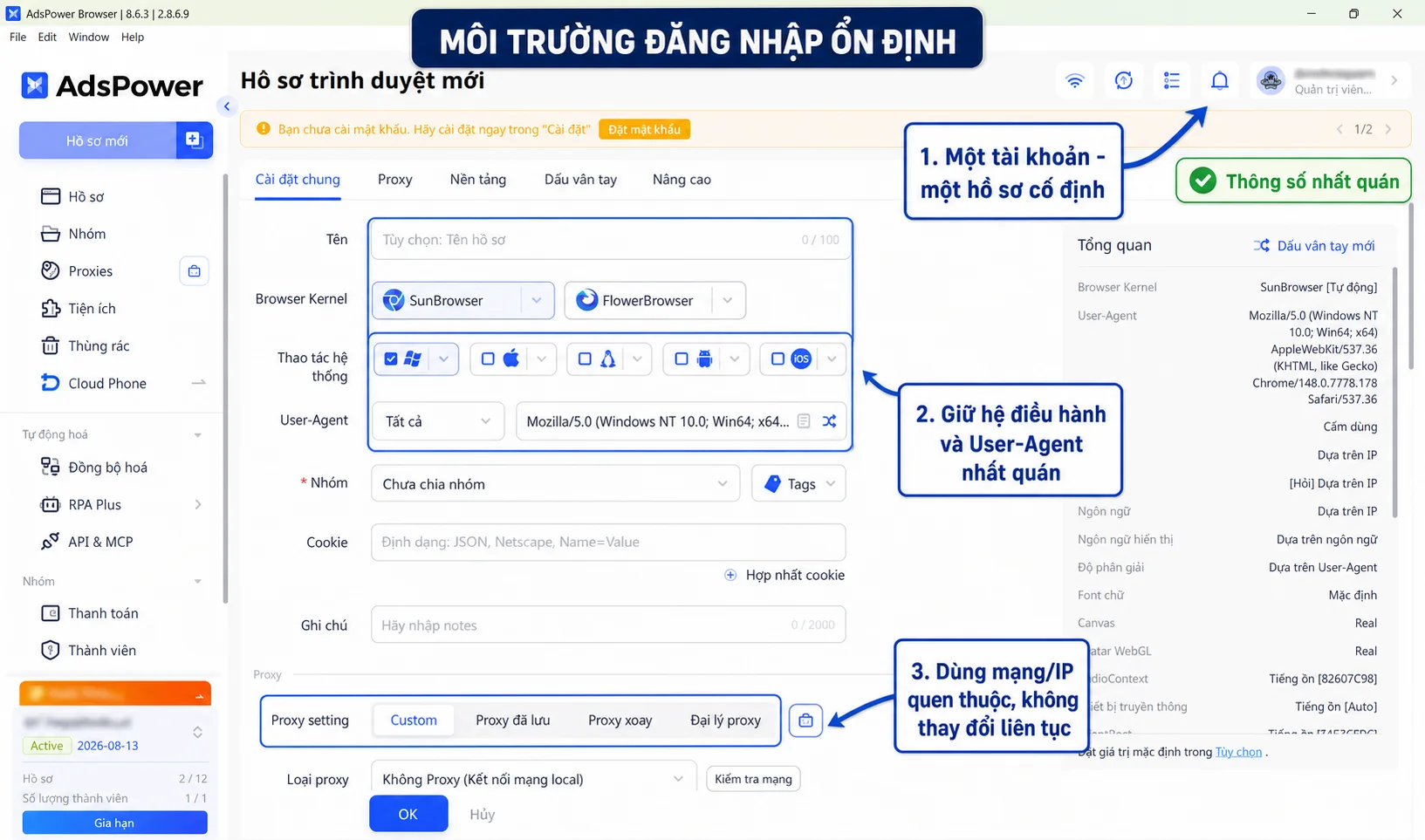Toggle macOS operating system checkbox
This screenshot has width=1425, height=840.
coord(488,359)
